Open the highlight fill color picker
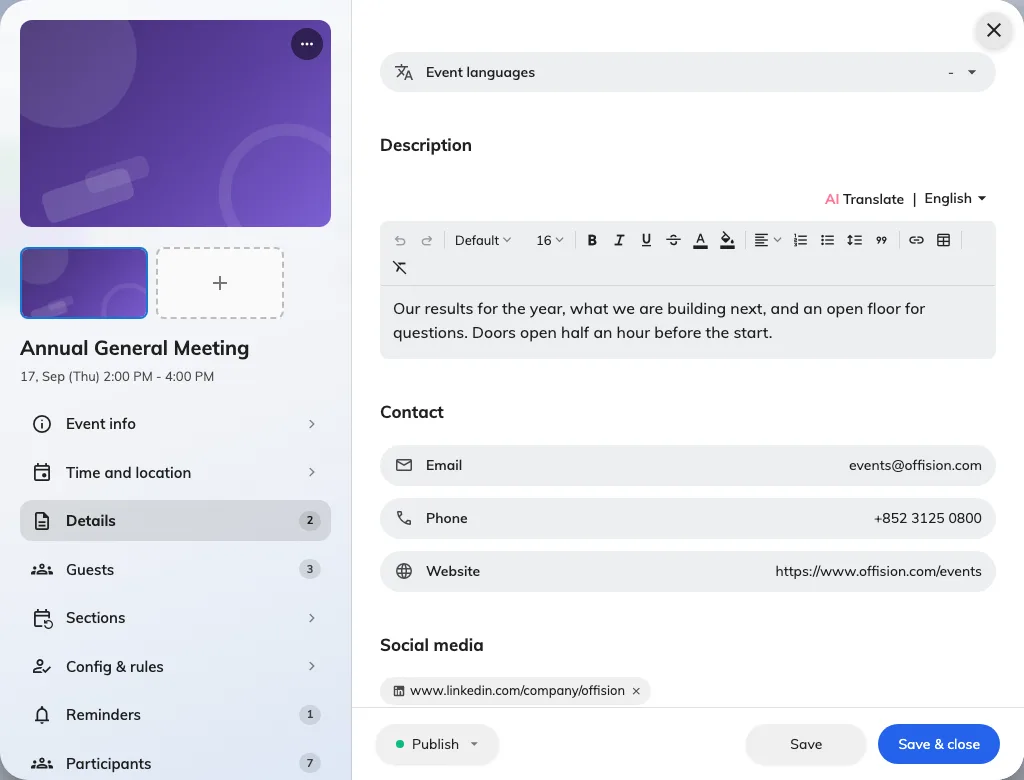Viewport: 1024px width, 780px height. (x=728, y=240)
